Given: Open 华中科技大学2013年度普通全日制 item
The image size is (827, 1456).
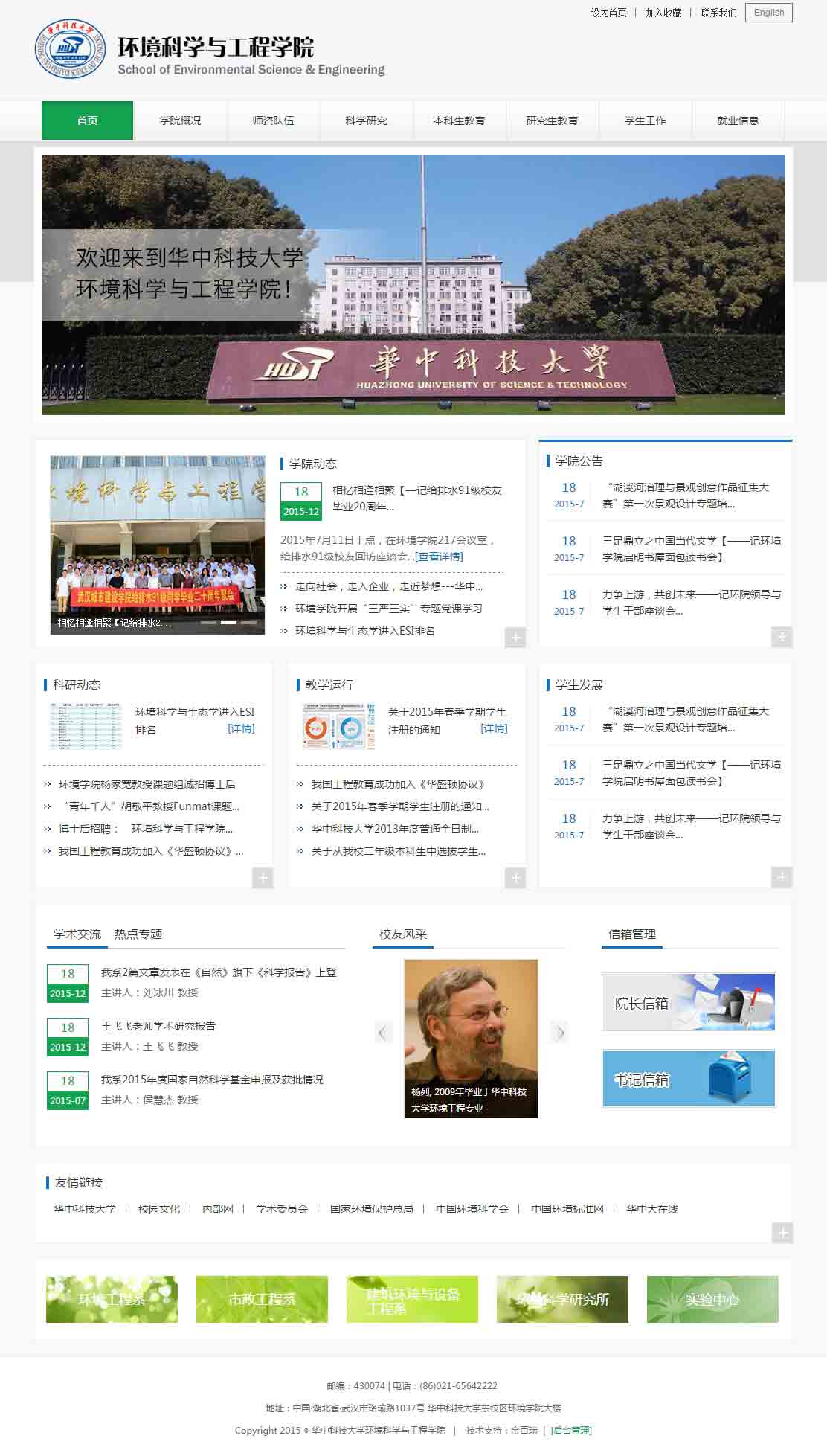Looking at the screenshot, I should (x=395, y=829).
